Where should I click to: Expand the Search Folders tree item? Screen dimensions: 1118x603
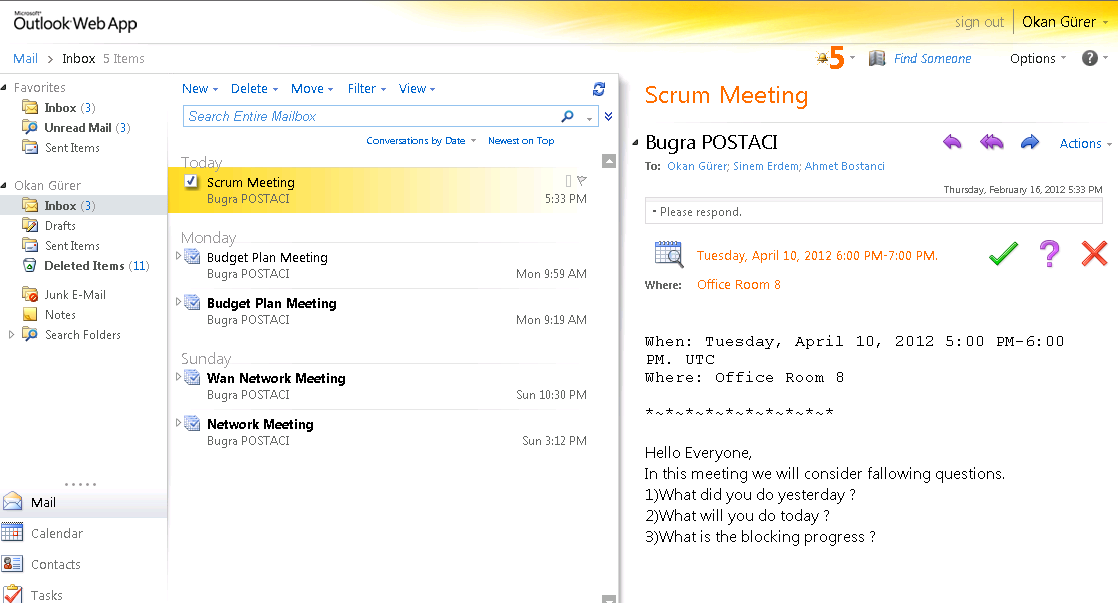tap(12, 335)
